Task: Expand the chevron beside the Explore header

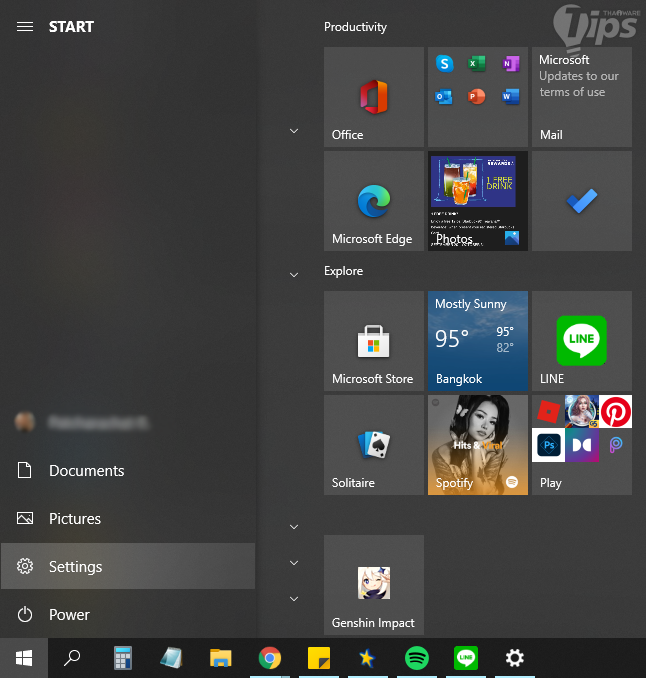Action: tap(294, 275)
